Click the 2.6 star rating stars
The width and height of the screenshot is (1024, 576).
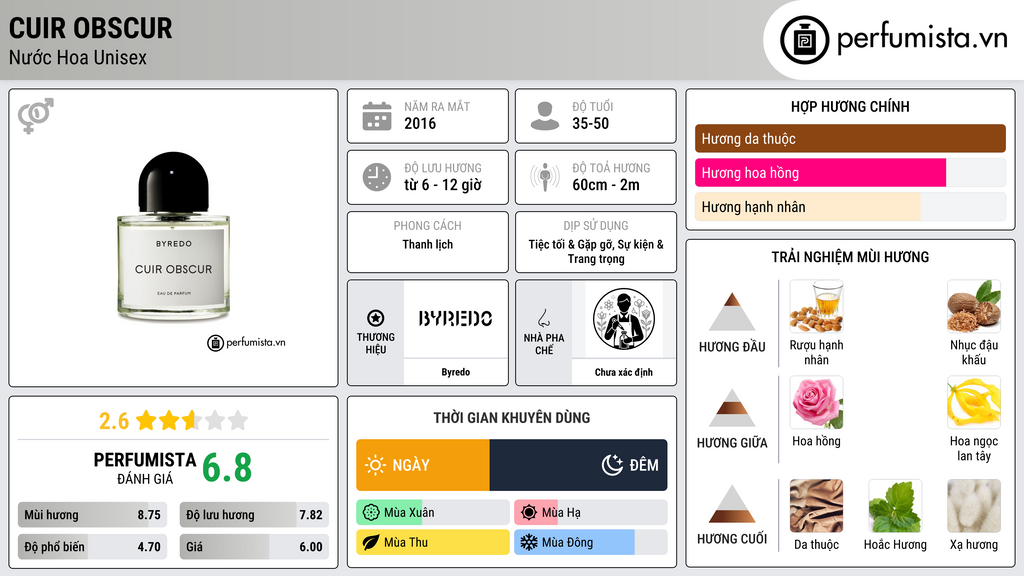click(x=192, y=420)
